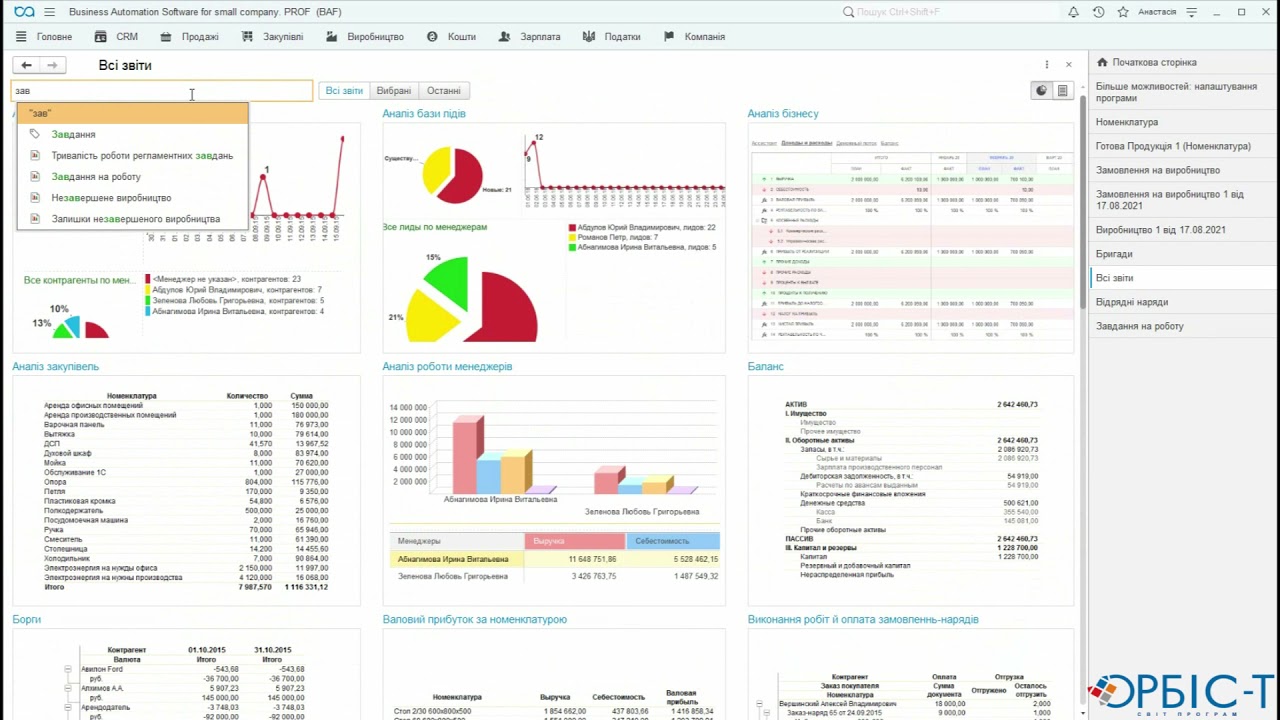Open the Аналіз бізнесу report
This screenshot has width=1280, height=720.
[x=783, y=114]
